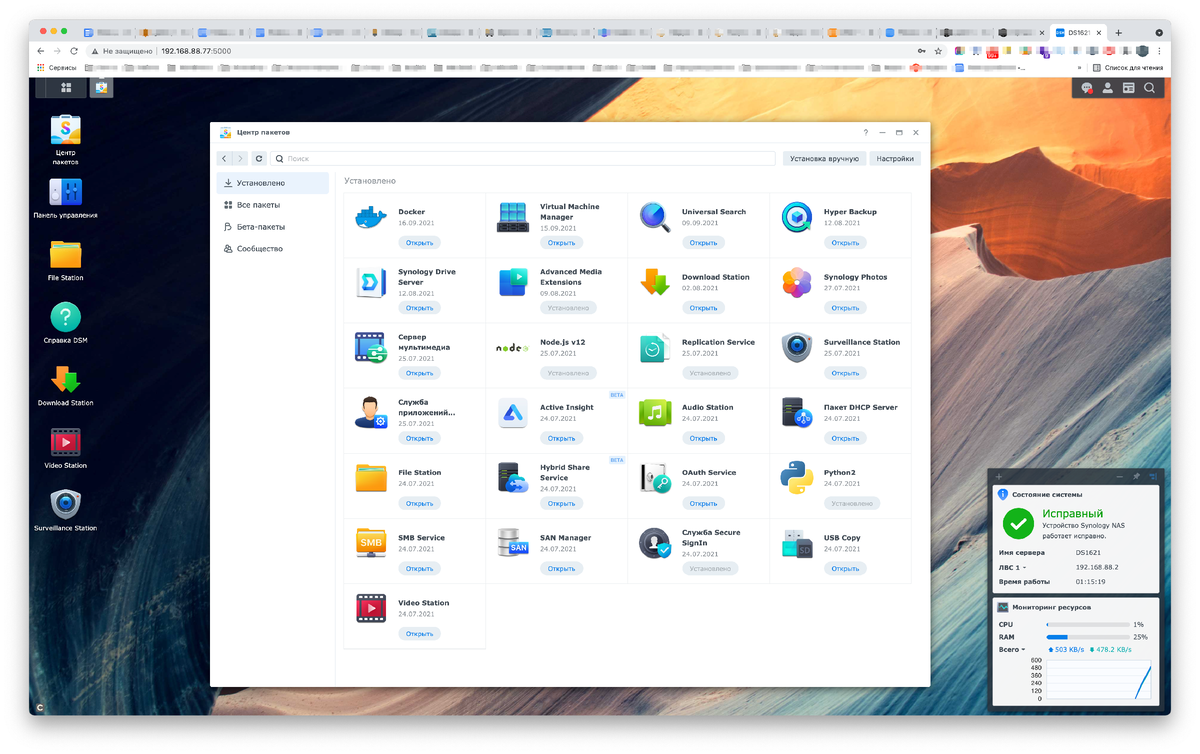
Task: Open the Docker package icon
Action: pyautogui.click(x=371, y=217)
